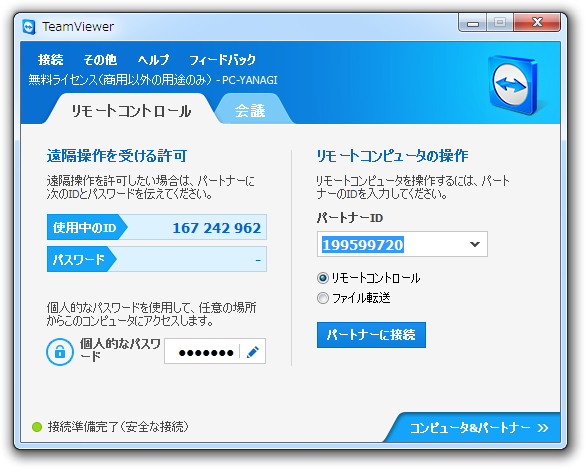
Task: Open the フィードバック menu
Action: [x=222, y=60]
